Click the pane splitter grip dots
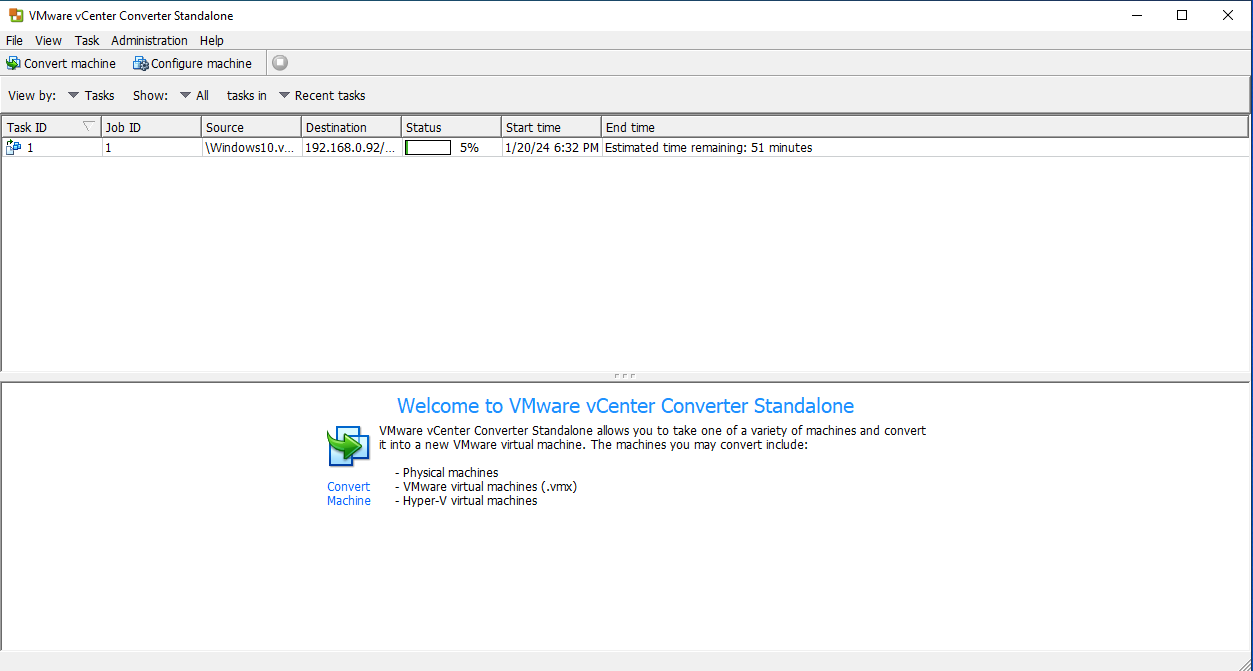This screenshot has height=671, width=1253. 625,376
